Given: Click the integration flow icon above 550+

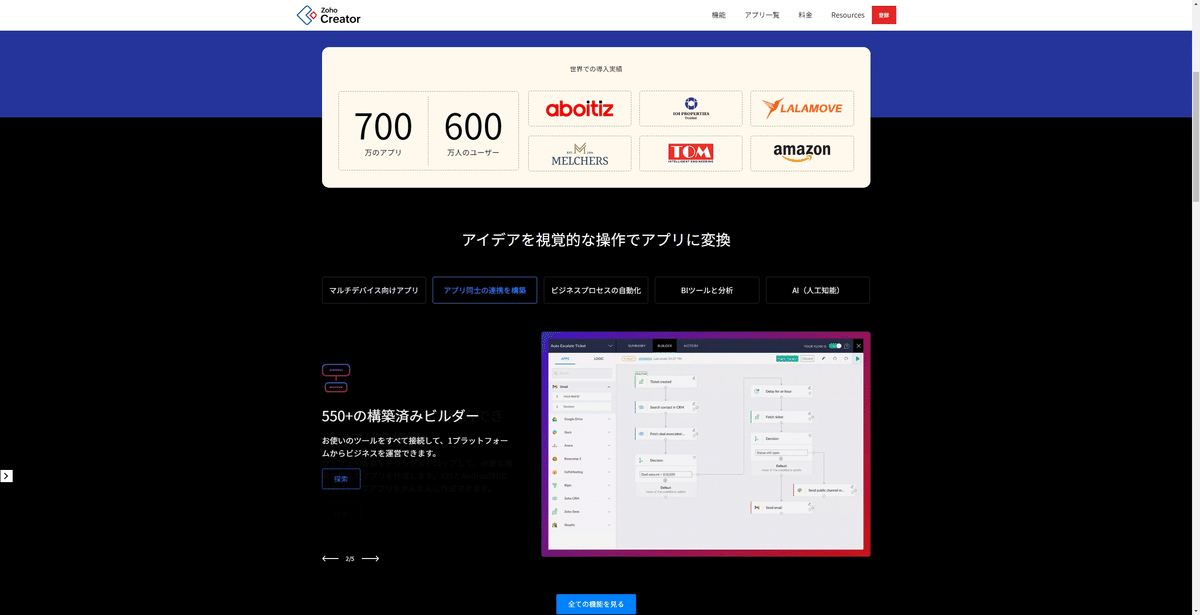Looking at the screenshot, I should (336, 378).
